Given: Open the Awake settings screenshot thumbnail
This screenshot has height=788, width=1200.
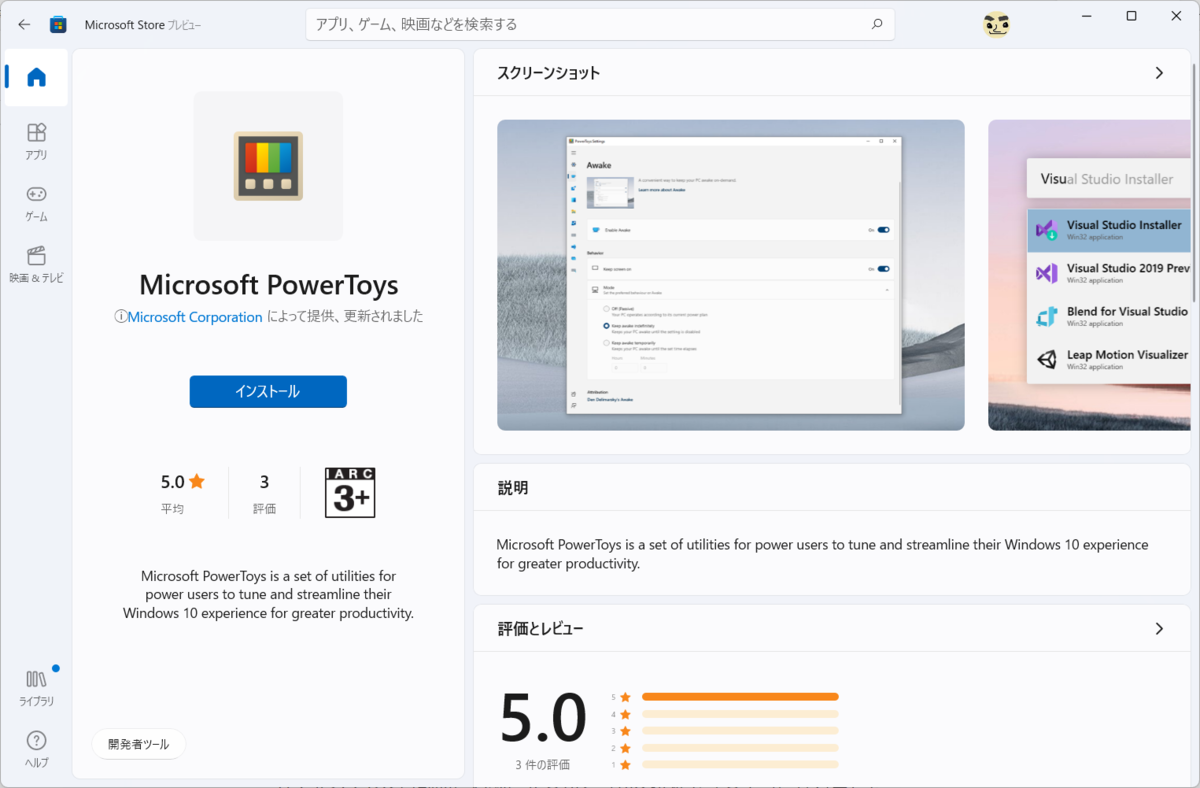Looking at the screenshot, I should (731, 275).
